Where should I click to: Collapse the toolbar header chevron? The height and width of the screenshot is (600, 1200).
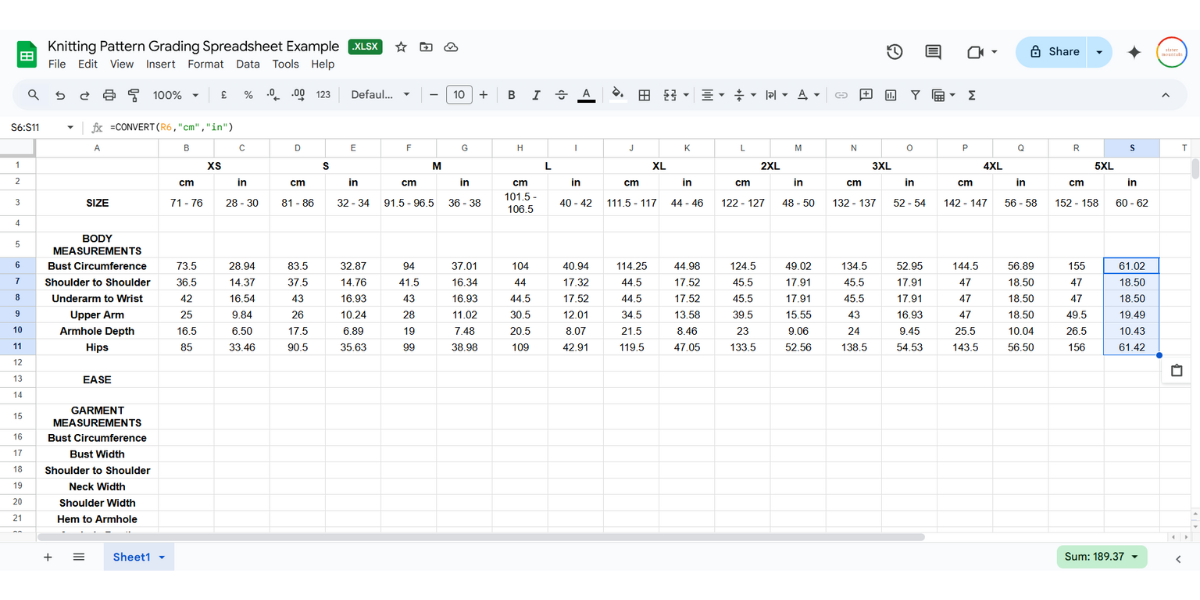(x=1165, y=95)
